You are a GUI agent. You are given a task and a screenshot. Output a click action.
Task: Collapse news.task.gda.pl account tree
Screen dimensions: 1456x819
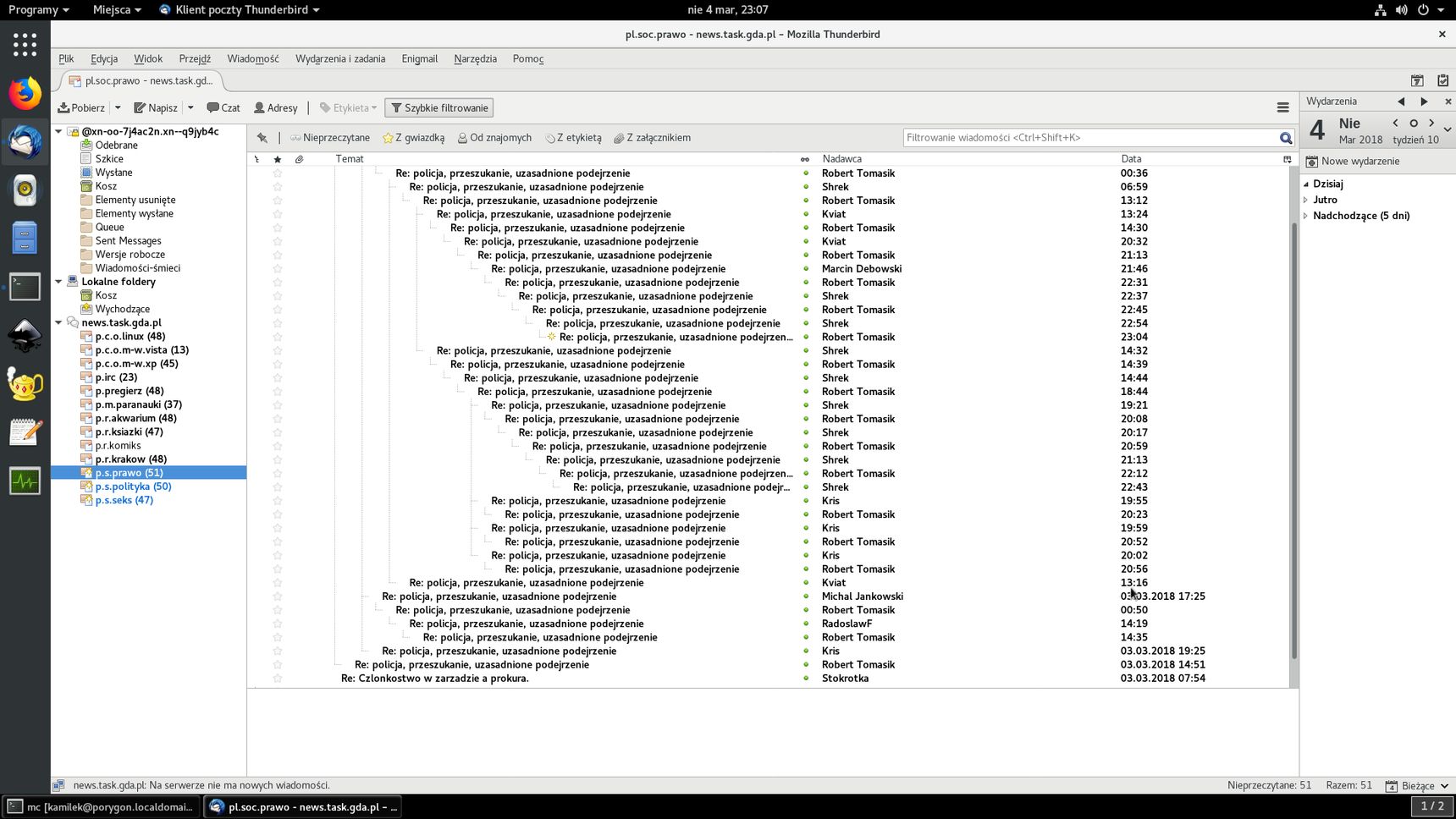pyautogui.click(x=58, y=322)
